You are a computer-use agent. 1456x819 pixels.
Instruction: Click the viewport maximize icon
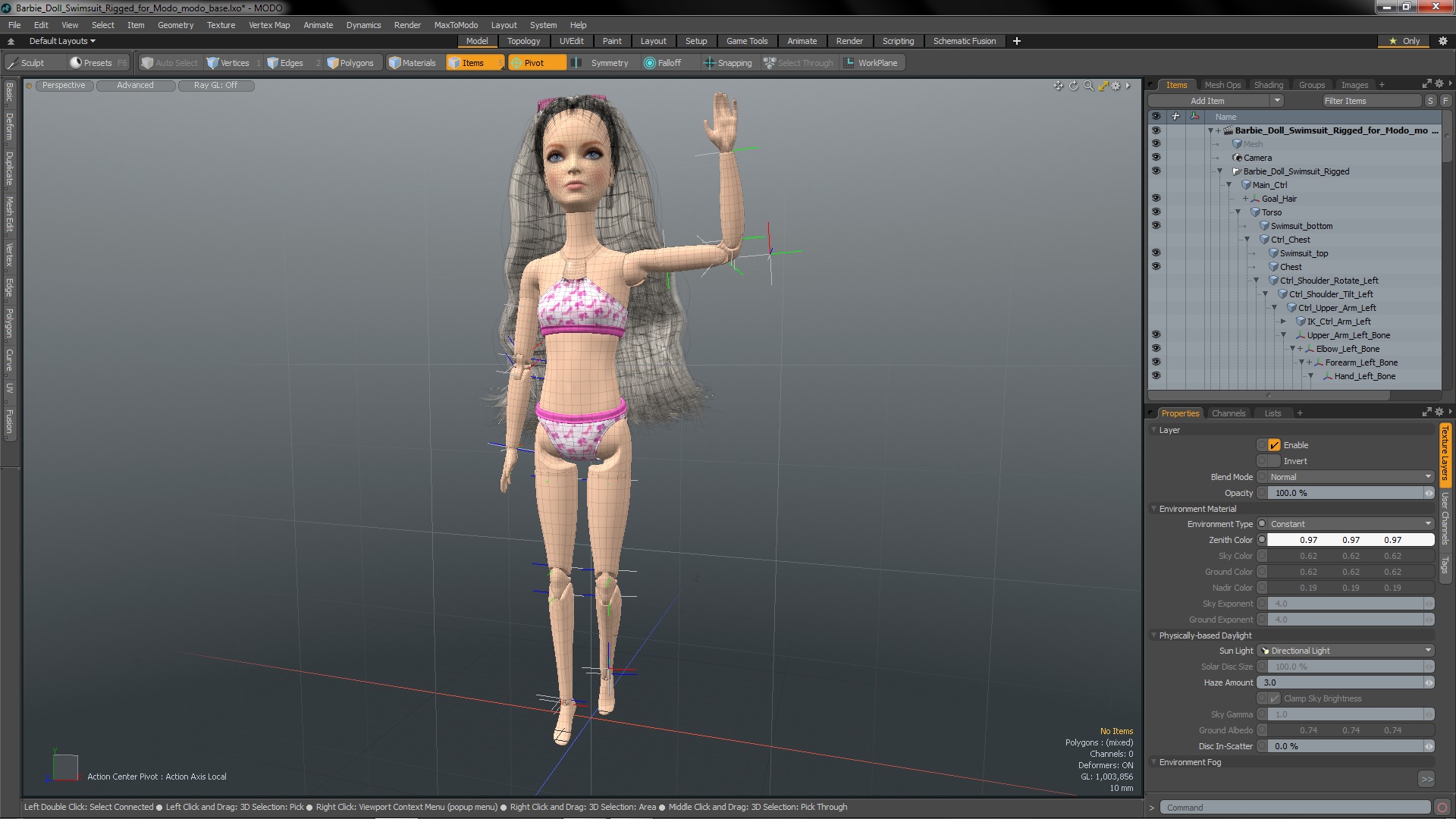[1103, 86]
